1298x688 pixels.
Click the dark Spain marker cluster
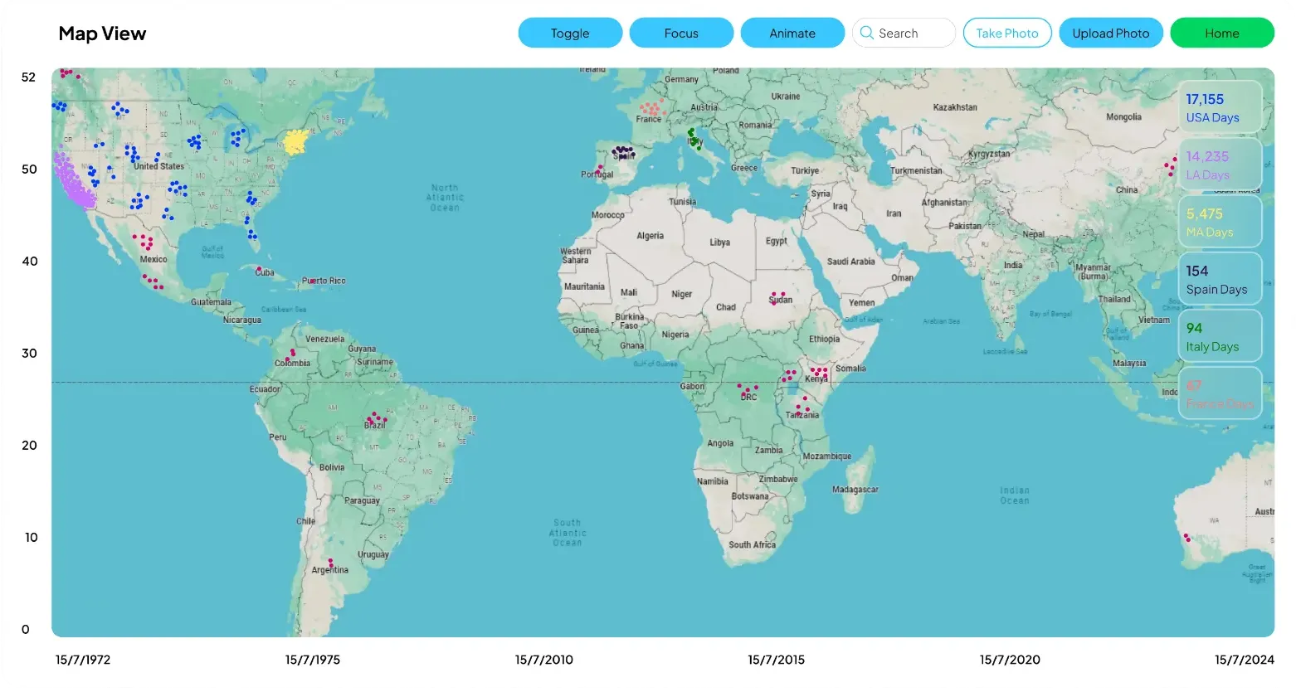click(x=623, y=153)
